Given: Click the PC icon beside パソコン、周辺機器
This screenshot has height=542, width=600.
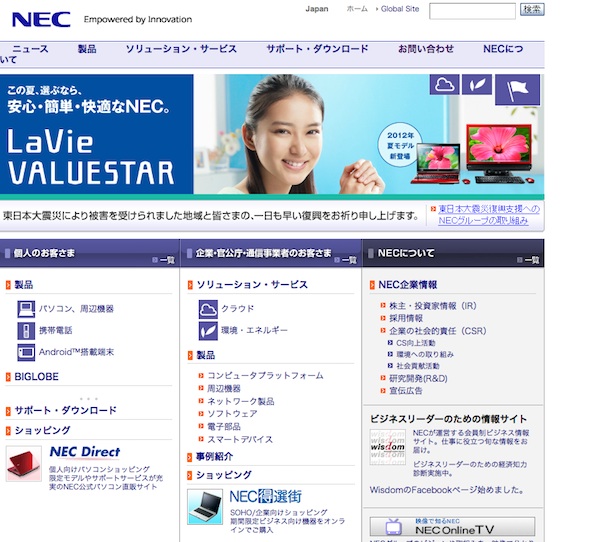Looking at the screenshot, I should (26, 309).
